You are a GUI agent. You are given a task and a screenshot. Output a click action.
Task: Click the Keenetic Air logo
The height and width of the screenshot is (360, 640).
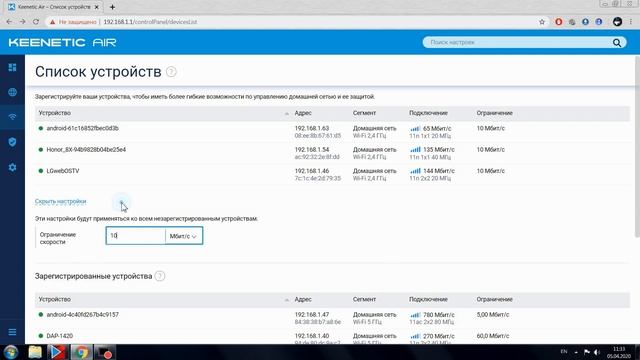[x=62, y=42]
